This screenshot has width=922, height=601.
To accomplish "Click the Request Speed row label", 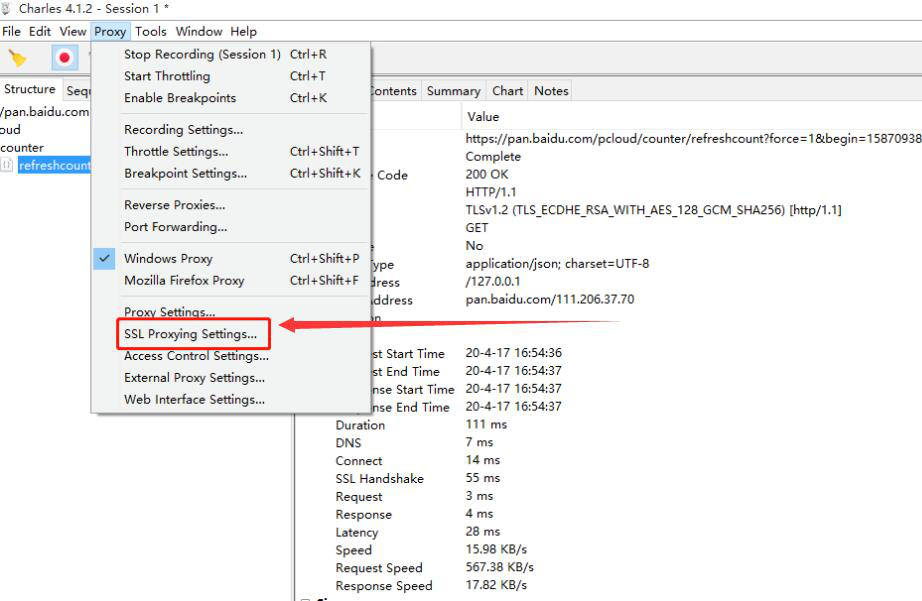I will [x=379, y=568].
